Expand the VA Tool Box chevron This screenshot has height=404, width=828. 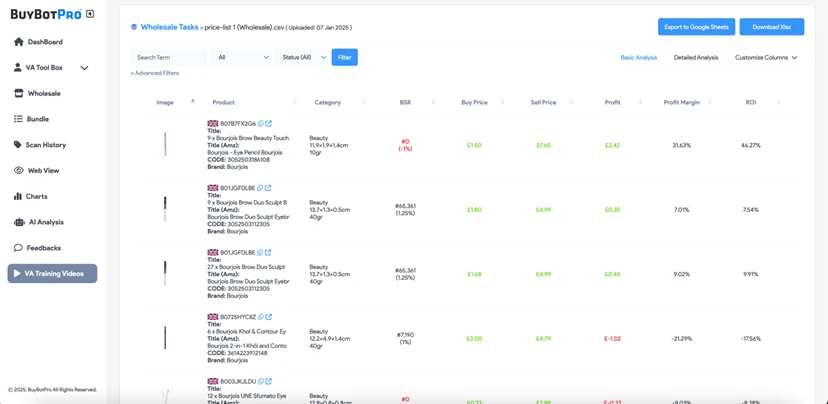(84, 68)
